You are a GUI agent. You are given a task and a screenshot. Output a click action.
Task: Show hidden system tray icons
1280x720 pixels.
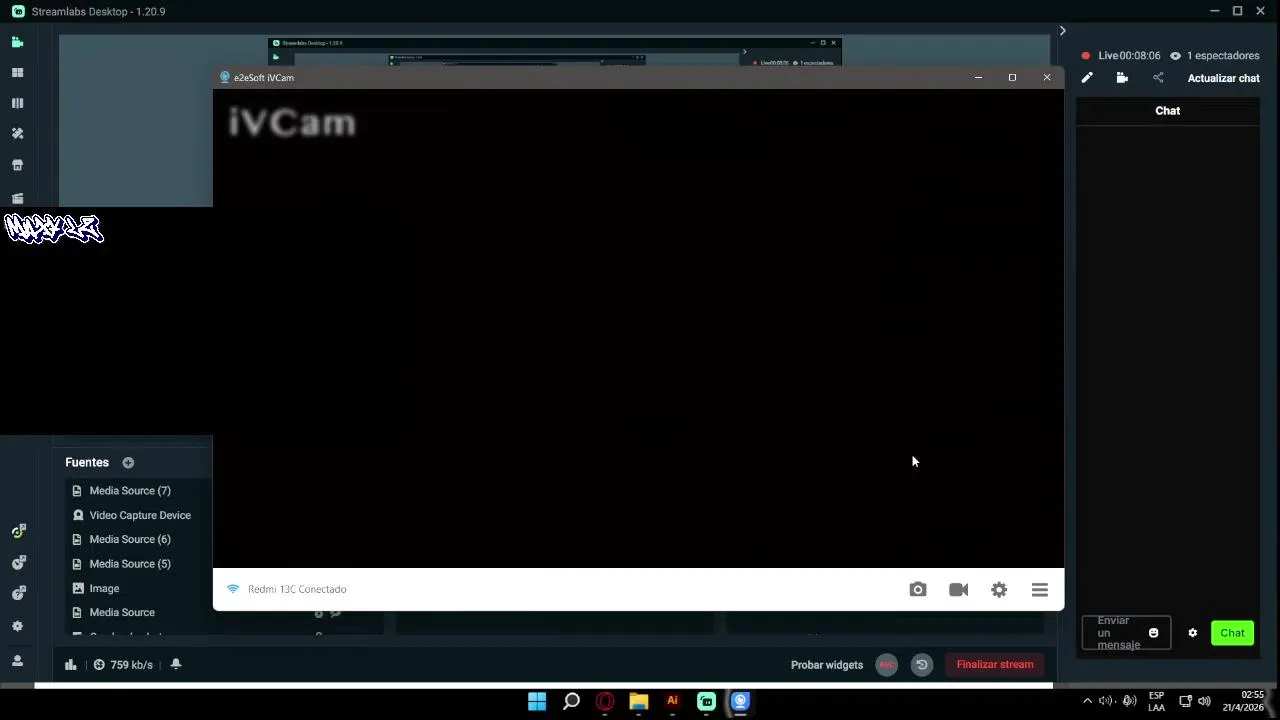click(1087, 701)
